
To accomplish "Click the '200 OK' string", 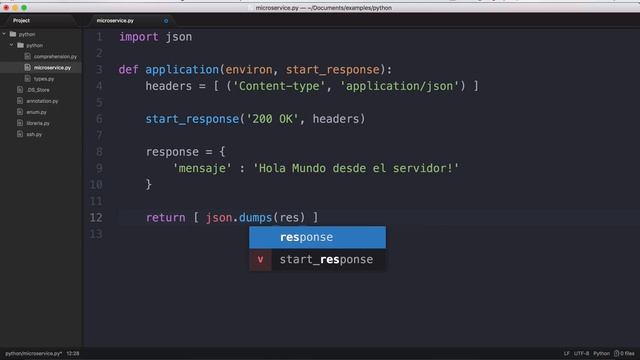I will pos(272,119).
